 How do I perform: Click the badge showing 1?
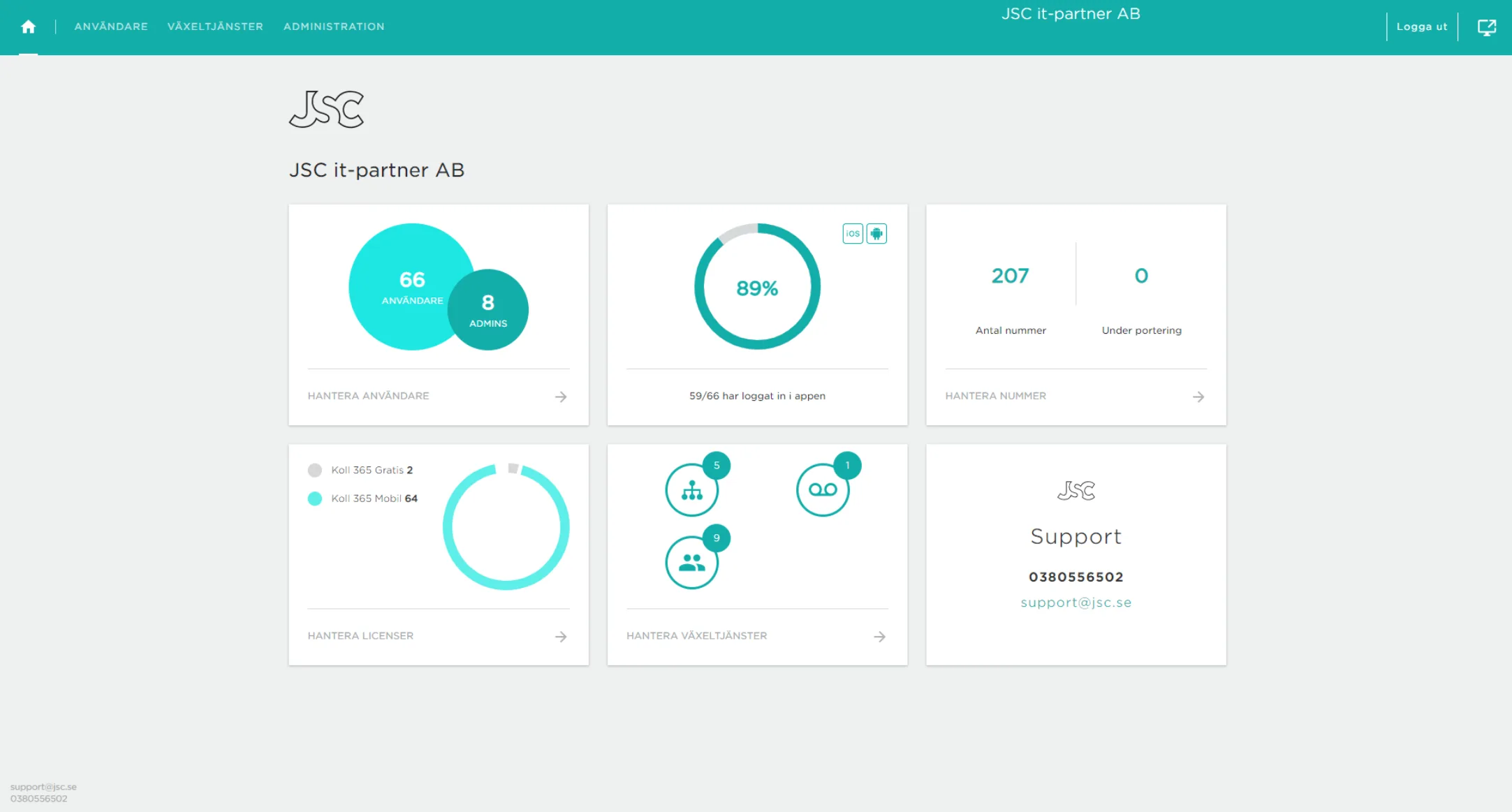pos(848,466)
